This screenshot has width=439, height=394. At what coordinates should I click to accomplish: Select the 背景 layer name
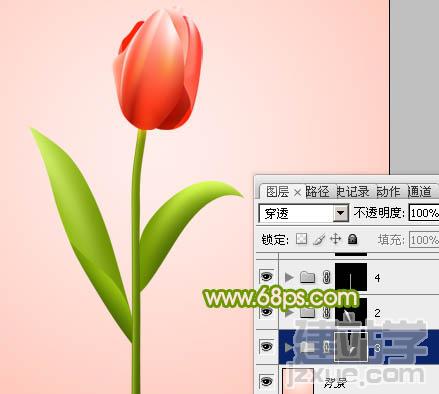(x=335, y=383)
